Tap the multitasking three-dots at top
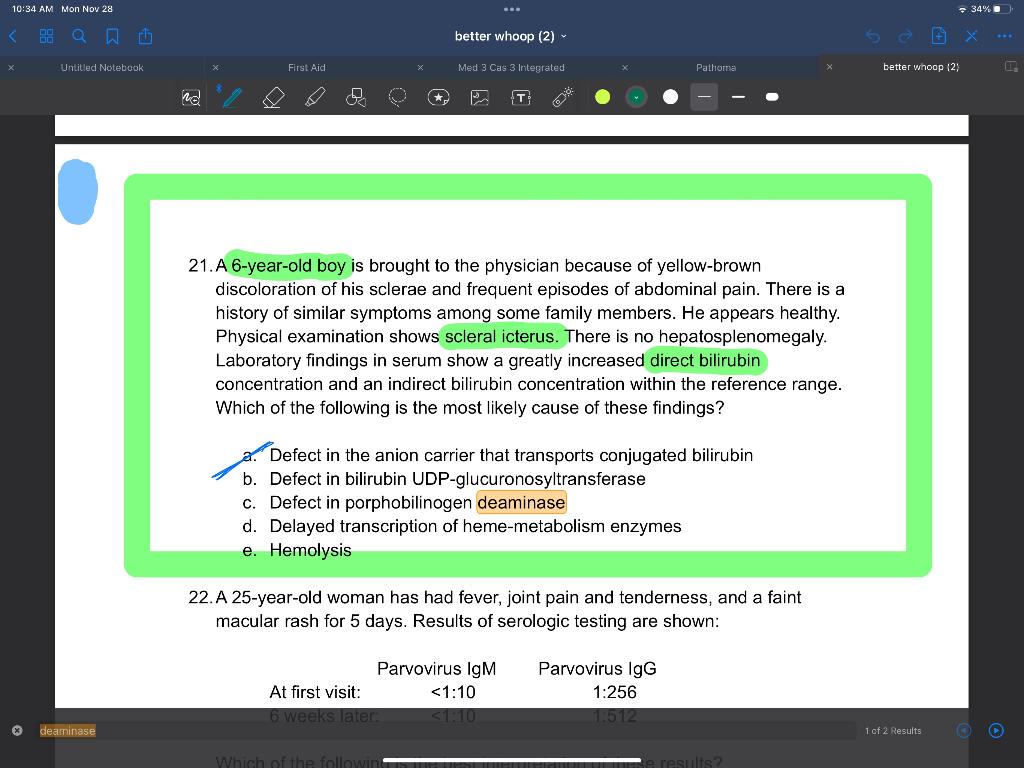This screenshot has height=768, width=1024. coord(512,9)
